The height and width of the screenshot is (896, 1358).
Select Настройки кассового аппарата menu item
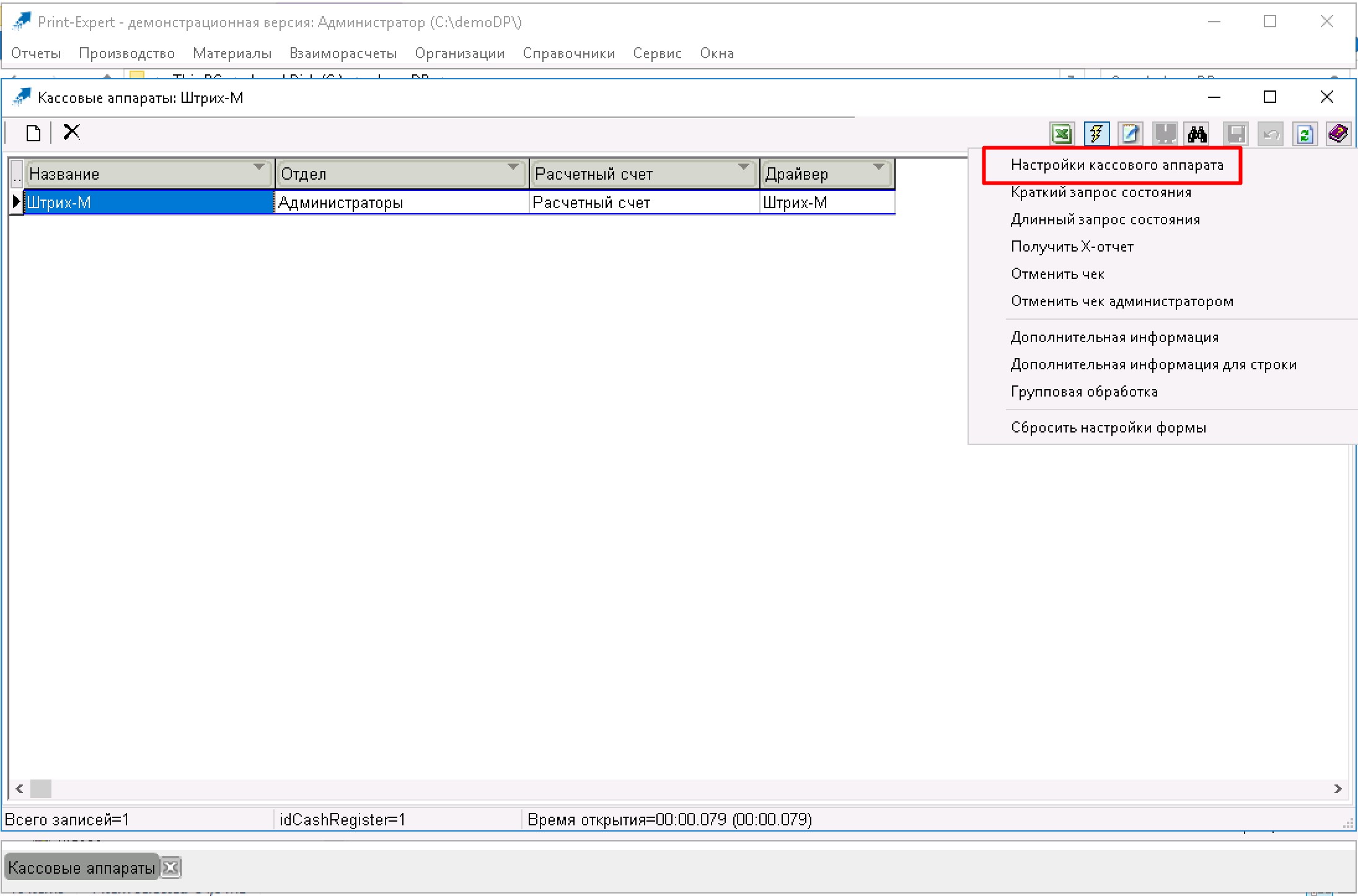(x=1117, y=165)
